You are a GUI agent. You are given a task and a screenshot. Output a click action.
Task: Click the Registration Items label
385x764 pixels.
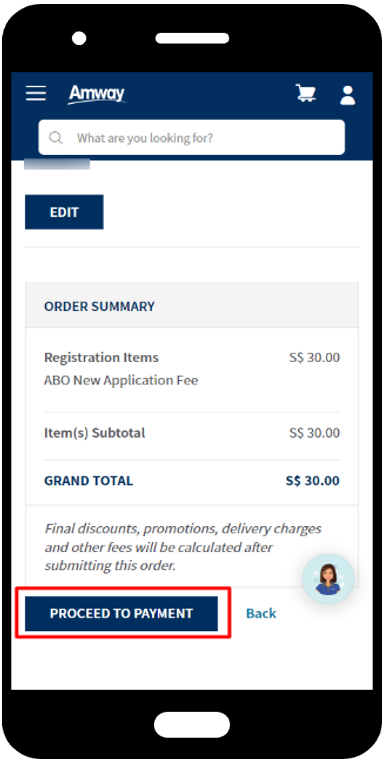point(101,358)
